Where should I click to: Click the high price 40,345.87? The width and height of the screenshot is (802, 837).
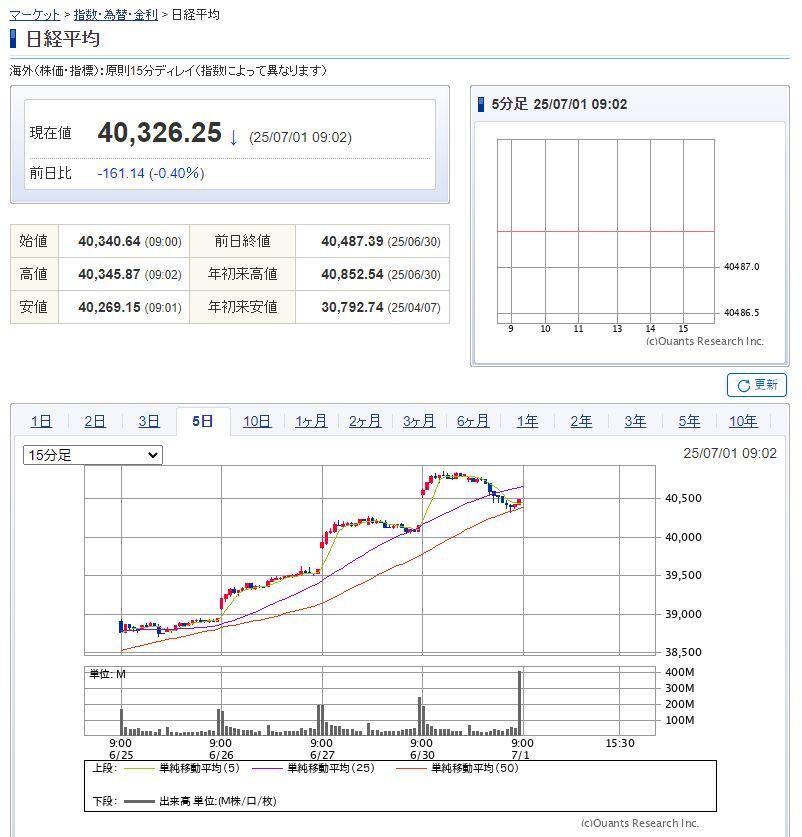click(109, 274)
